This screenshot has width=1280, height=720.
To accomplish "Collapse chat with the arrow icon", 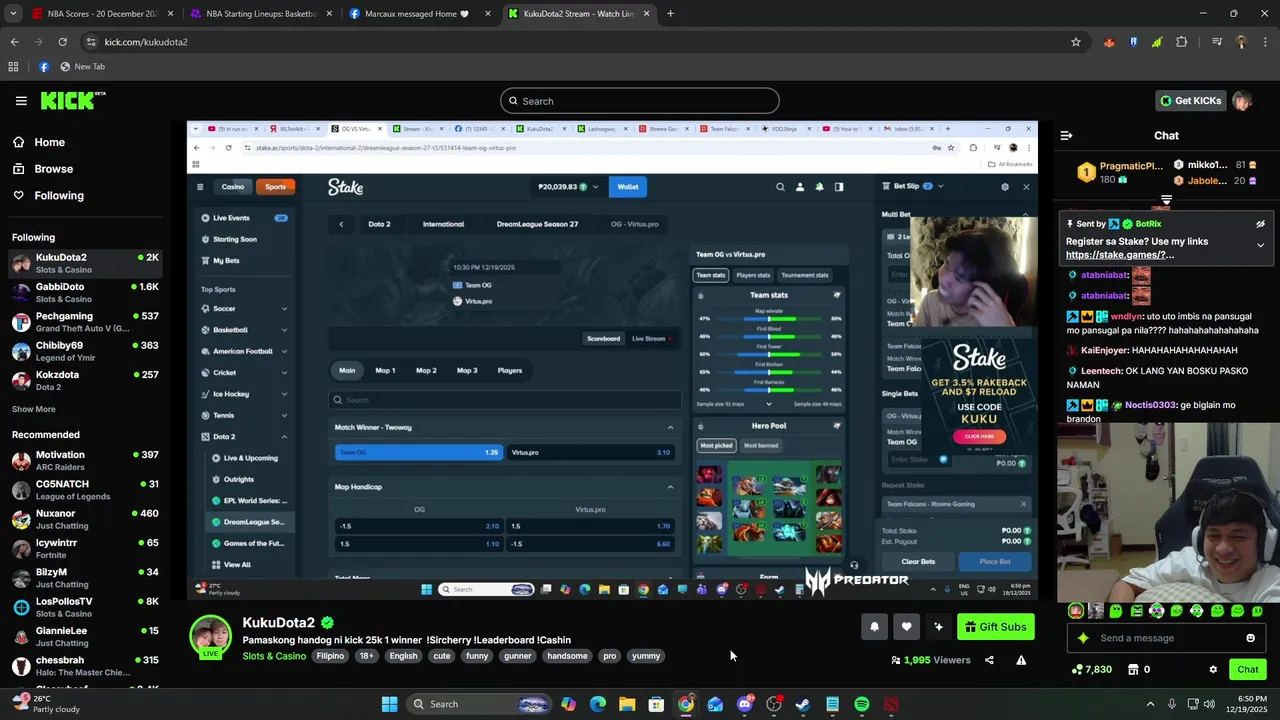I will pos(1066,135).
